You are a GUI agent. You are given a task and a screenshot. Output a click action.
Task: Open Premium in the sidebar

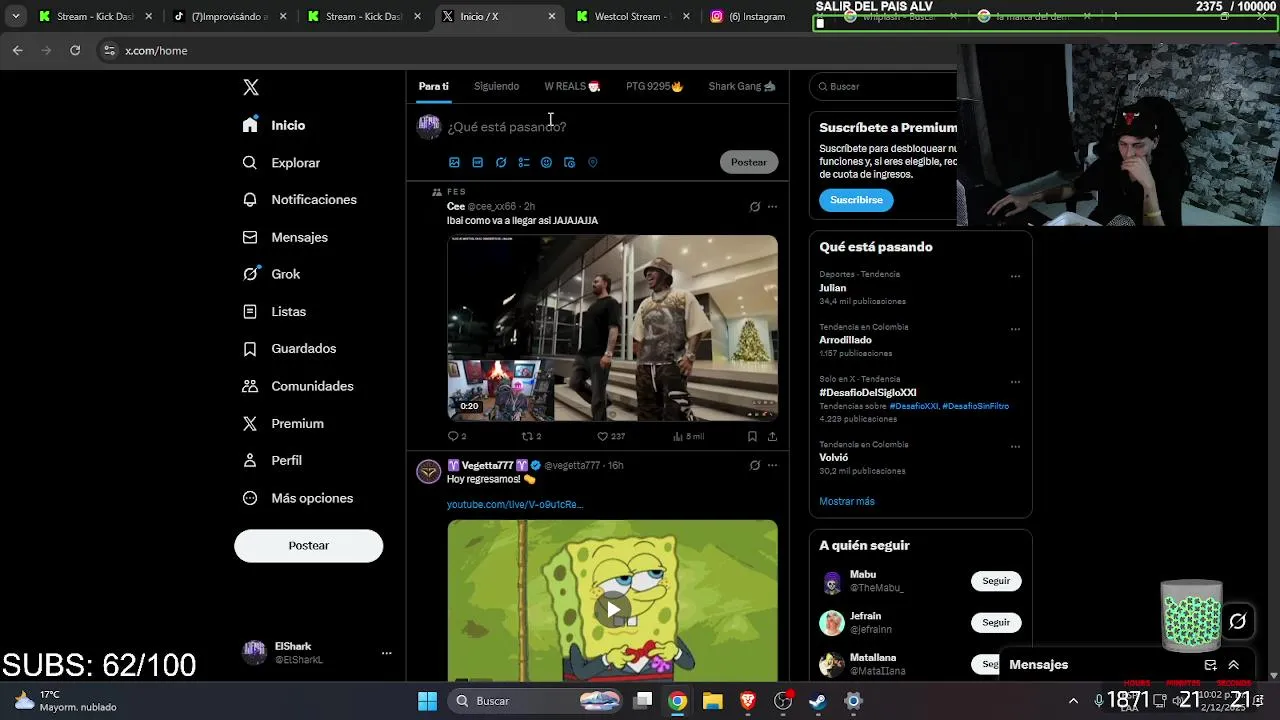coord(283,423)
